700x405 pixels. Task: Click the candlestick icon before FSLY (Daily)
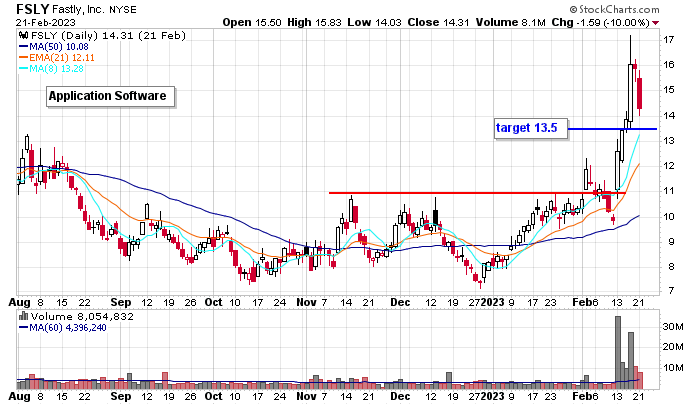23,36
